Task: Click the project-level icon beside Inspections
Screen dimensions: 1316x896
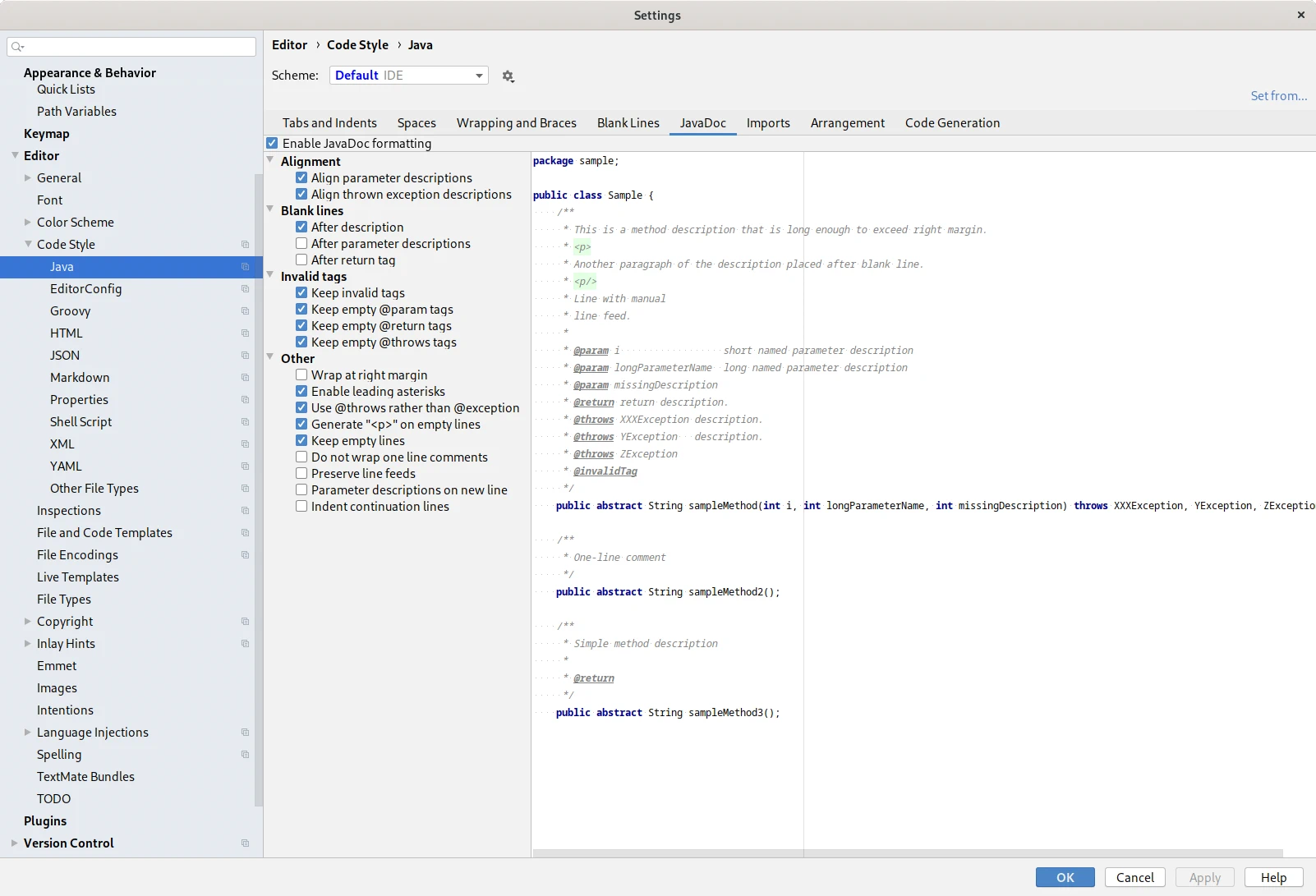Action: point(245,511)
